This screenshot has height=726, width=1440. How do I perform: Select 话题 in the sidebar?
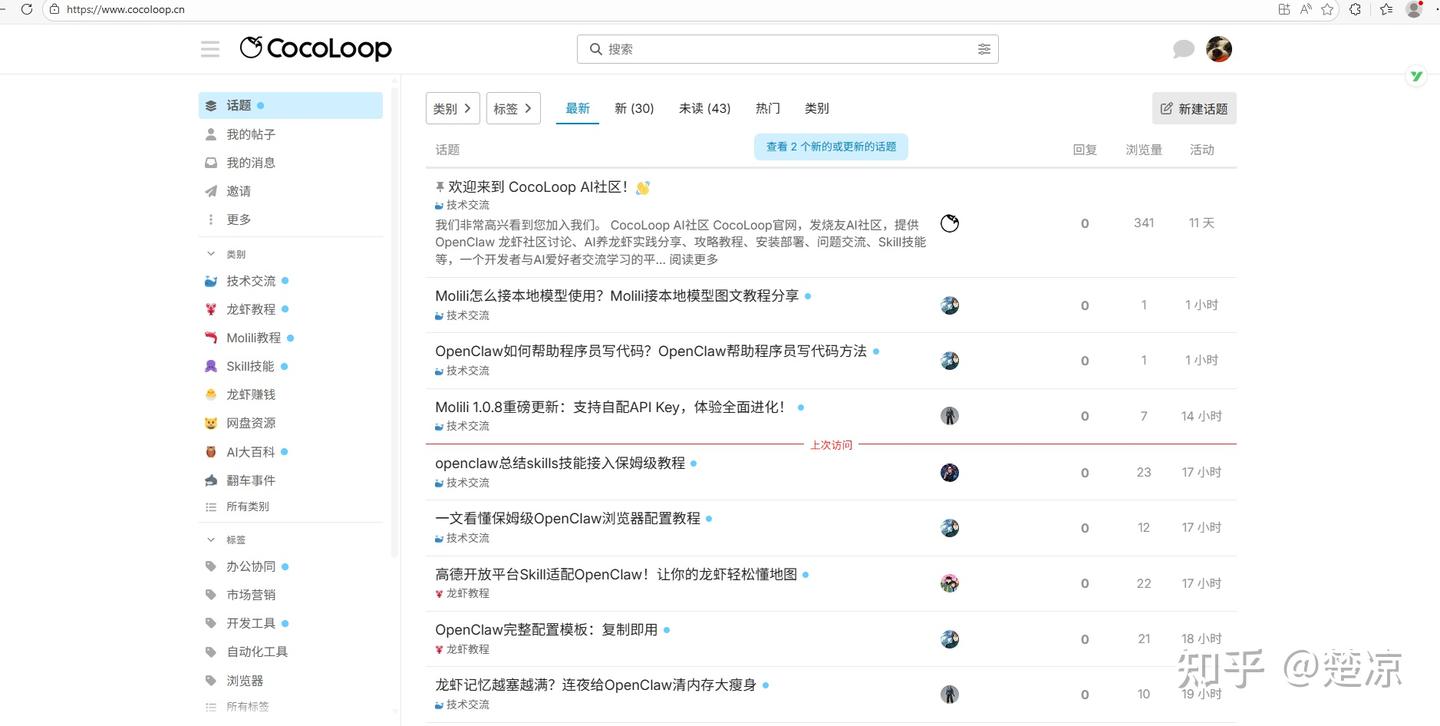pos(291,105)
